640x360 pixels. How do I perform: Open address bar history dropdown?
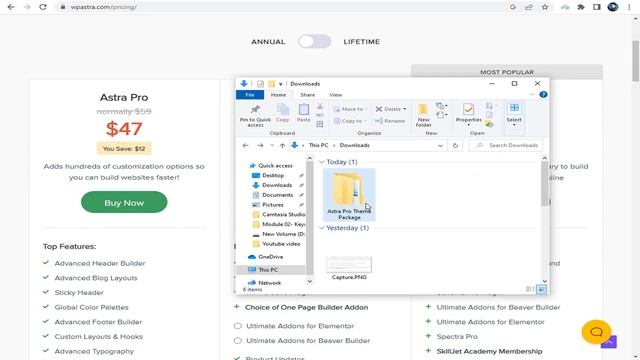[440, 145]
